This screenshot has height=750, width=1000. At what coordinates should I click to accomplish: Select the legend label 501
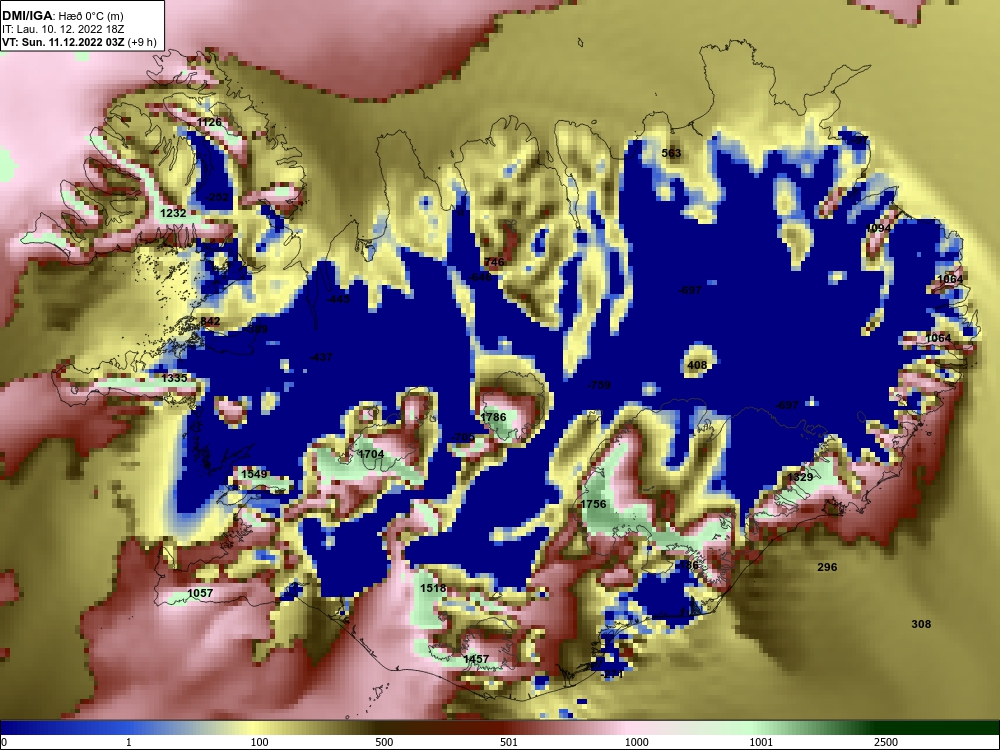coord(509,742)
